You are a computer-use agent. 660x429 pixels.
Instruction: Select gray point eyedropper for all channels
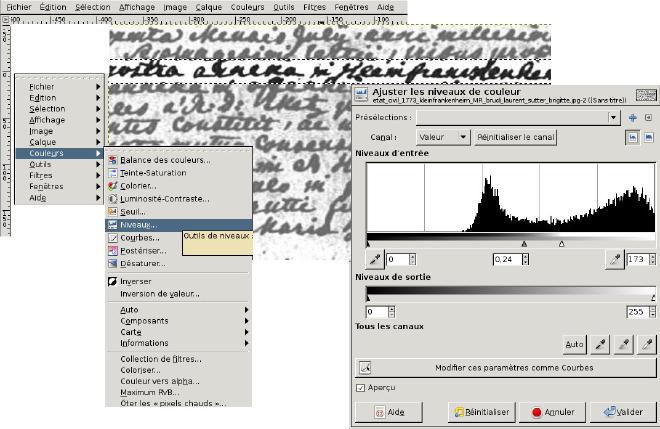(x=624, y=344)
